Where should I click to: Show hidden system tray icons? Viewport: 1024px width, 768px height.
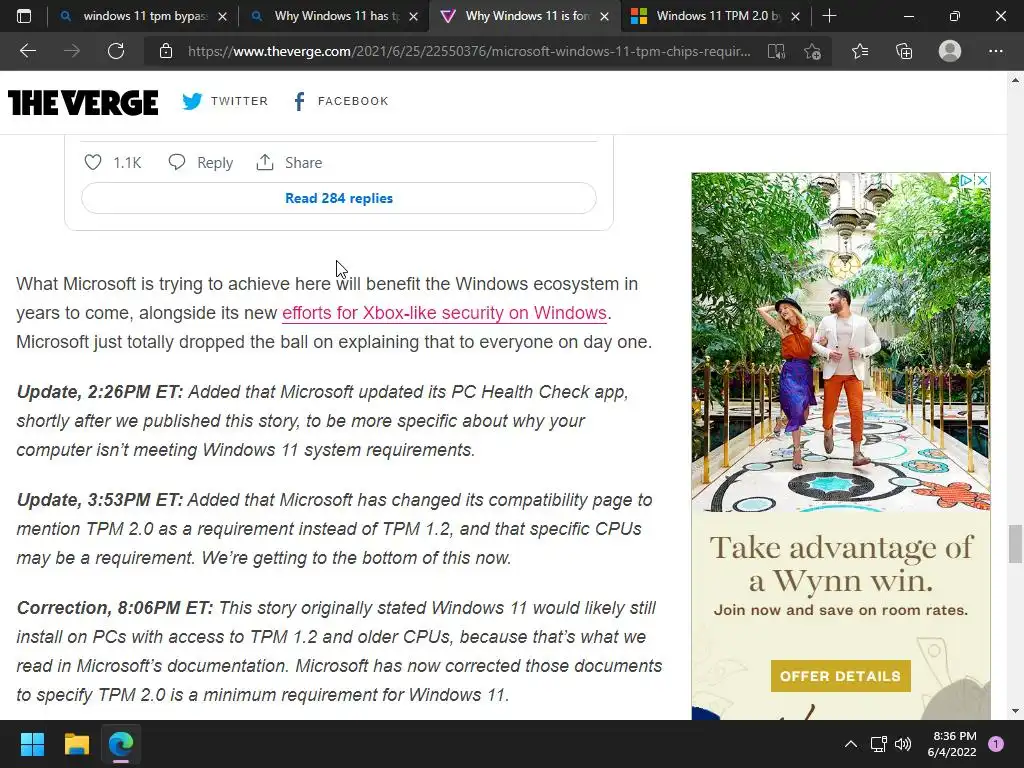tap(851, 744)
